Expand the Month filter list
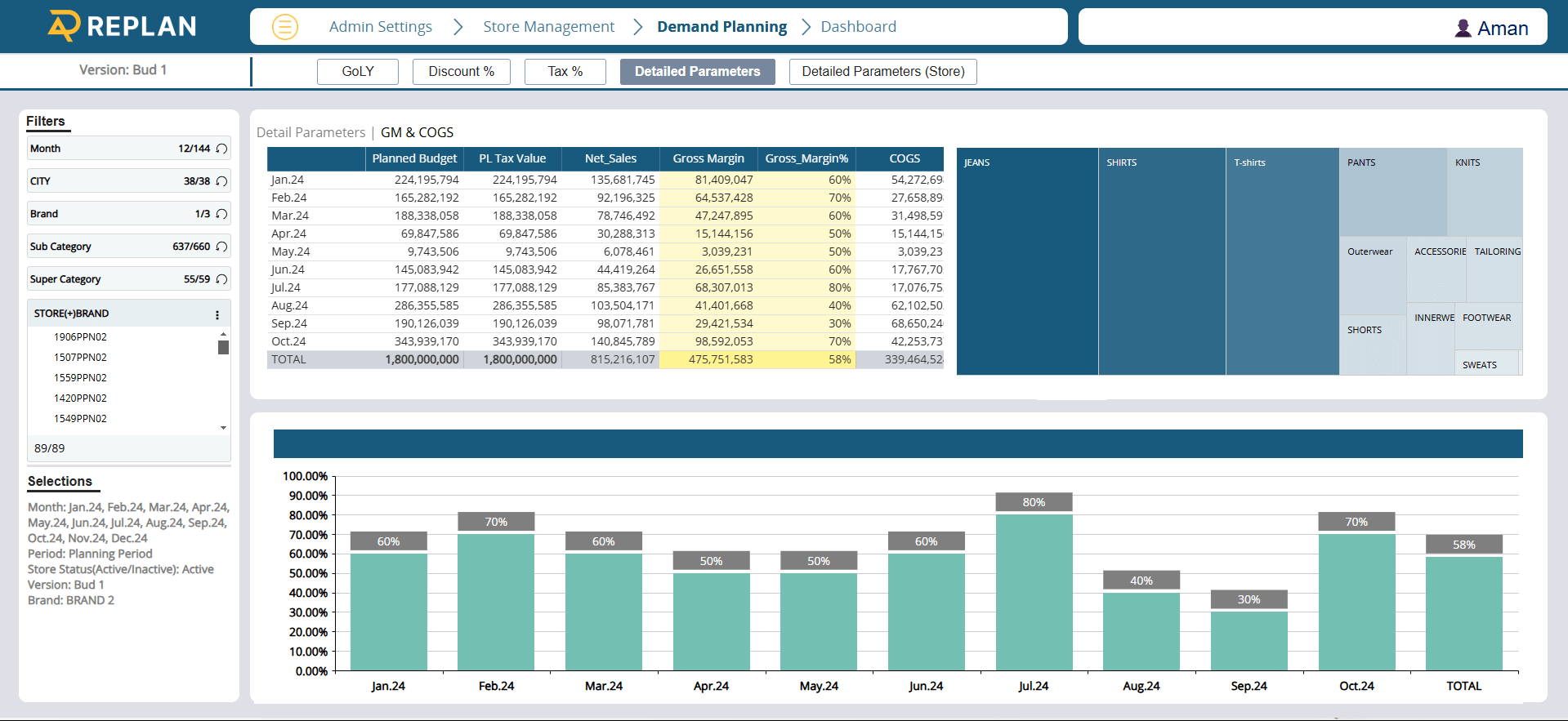The image size is (1568, 721). [106, 149]
